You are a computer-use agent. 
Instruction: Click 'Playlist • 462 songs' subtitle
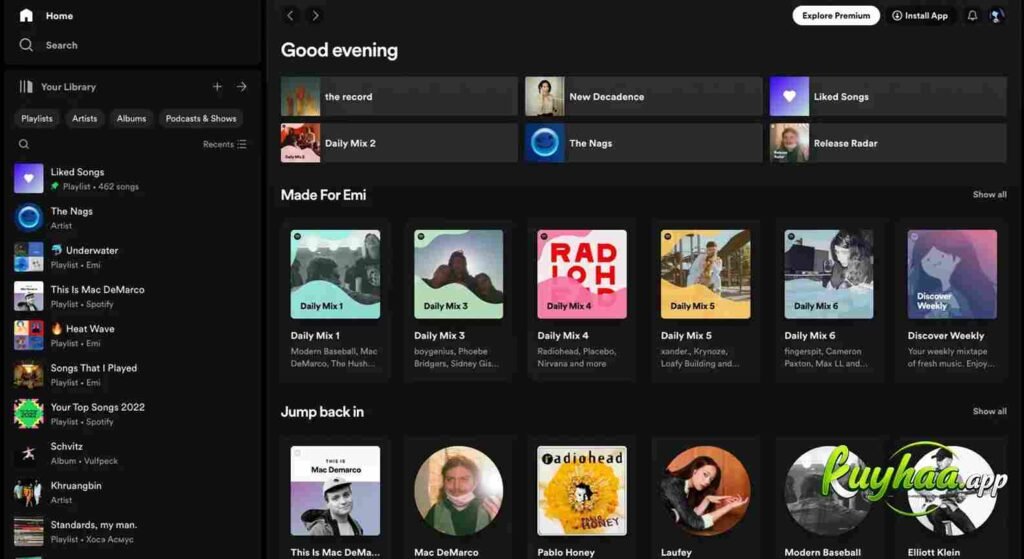[x=101, y=187]
